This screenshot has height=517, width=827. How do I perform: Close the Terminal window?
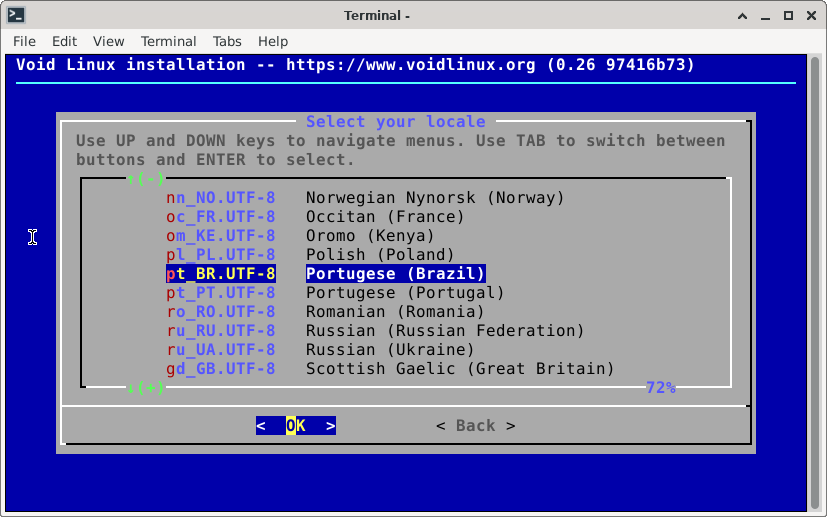click(810, 15)
